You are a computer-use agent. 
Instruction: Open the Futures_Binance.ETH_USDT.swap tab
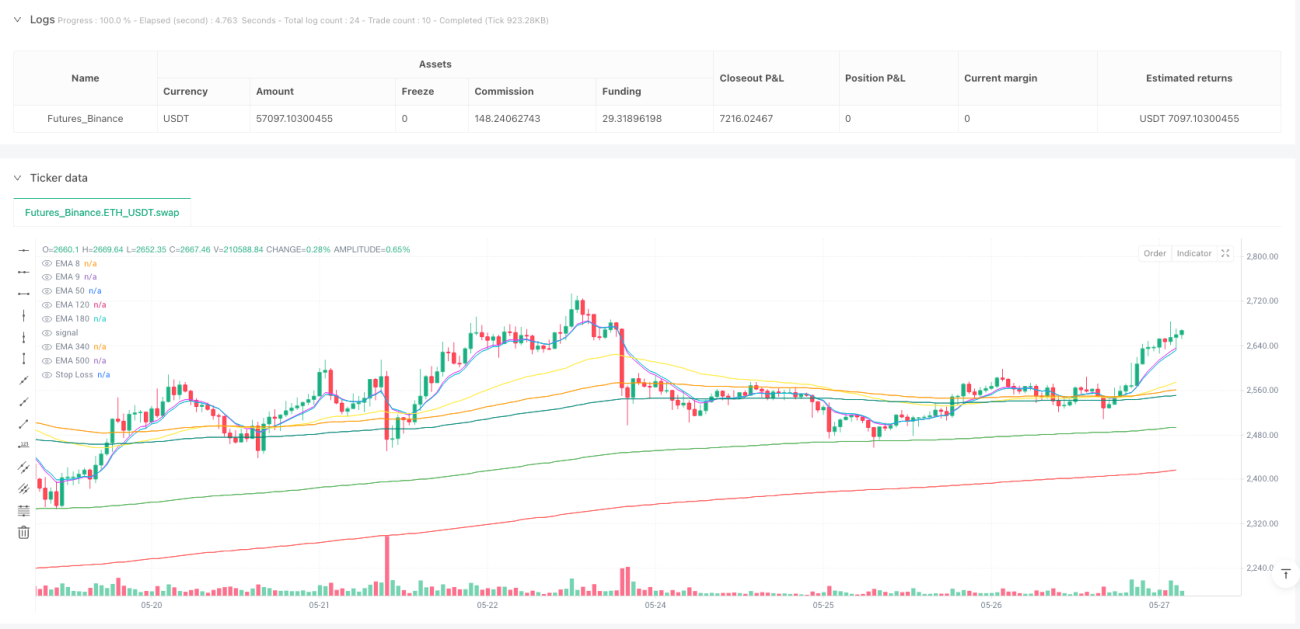102,212
